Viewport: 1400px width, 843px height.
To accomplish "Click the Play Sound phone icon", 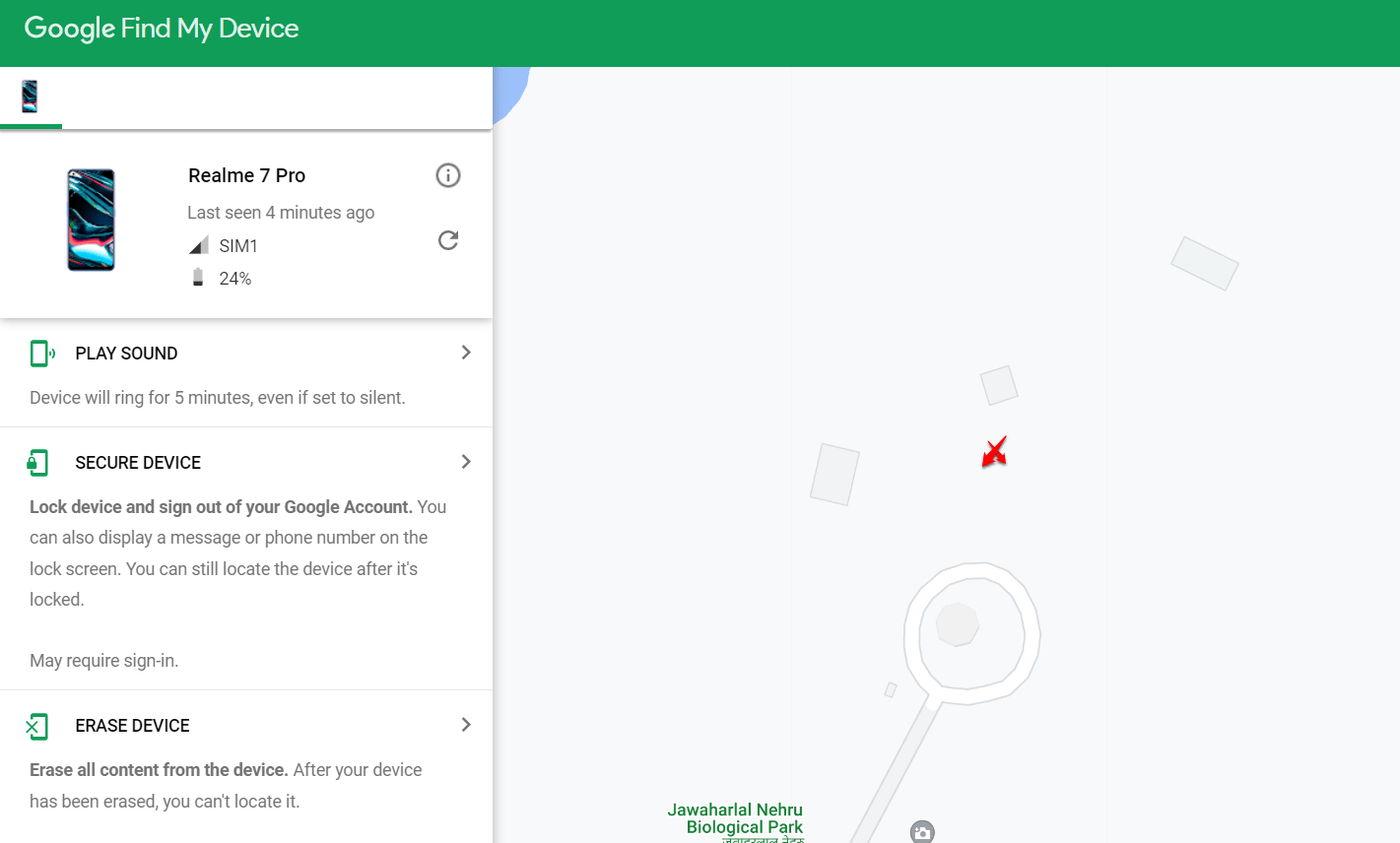I will pos(40,353).
